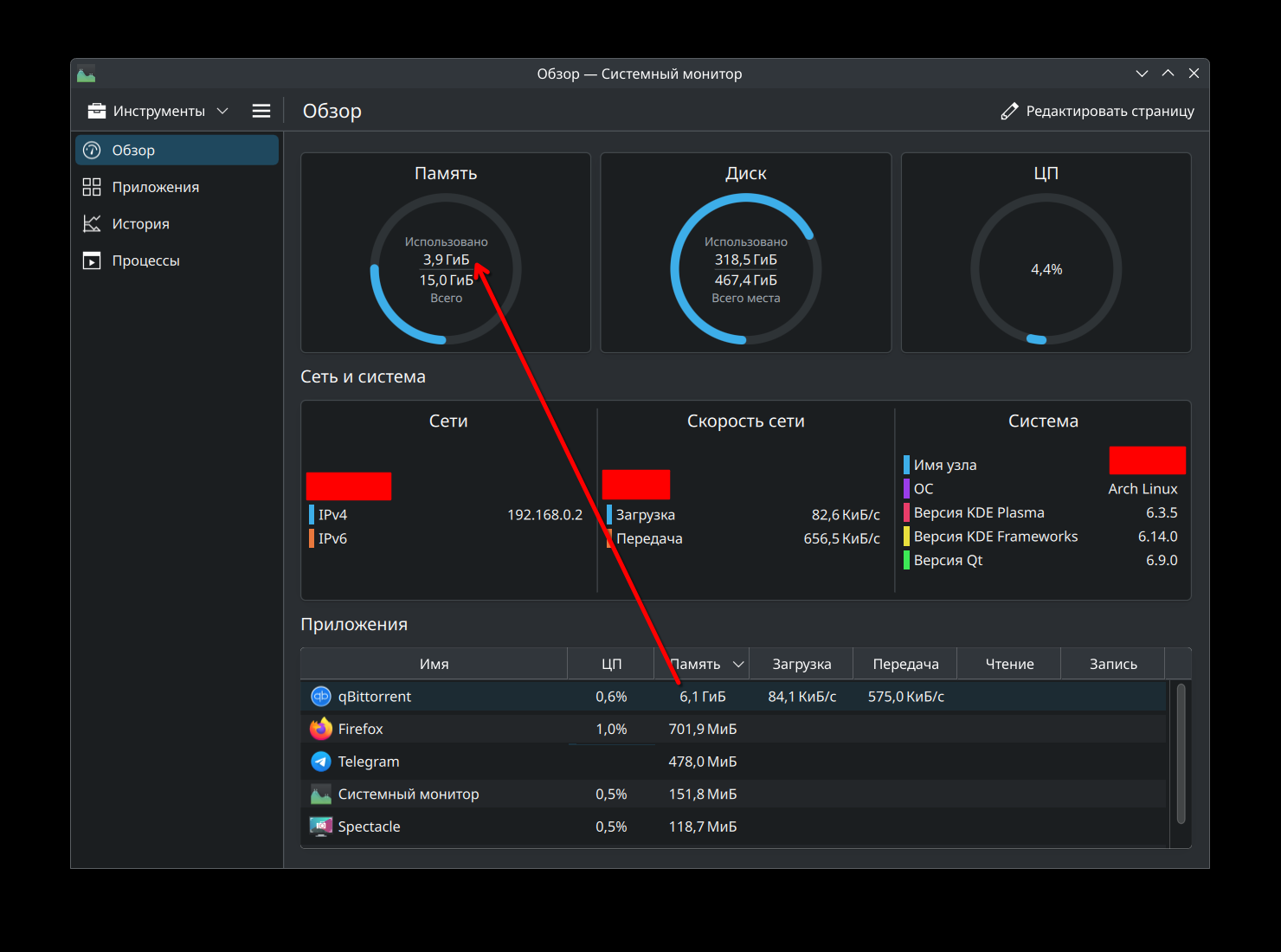
Task: Click the 6.14.0 Frameworks version value
Action: click(x=1157, y=537)
